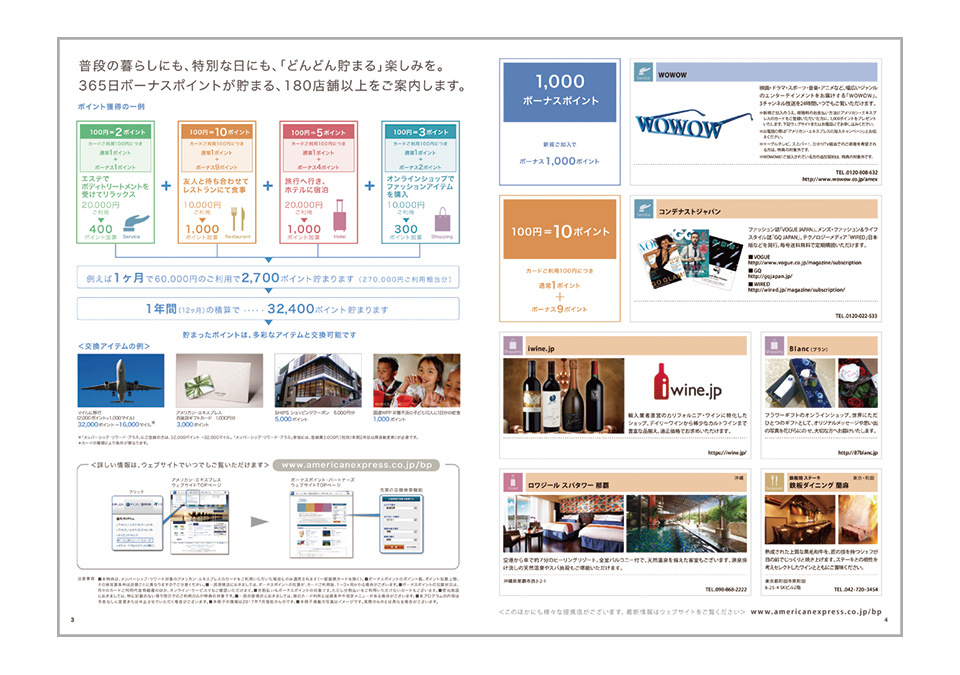
Task: Click the Restaurant icon beside 鉄板ダイニング header
Action: click(x=774, y=482)
